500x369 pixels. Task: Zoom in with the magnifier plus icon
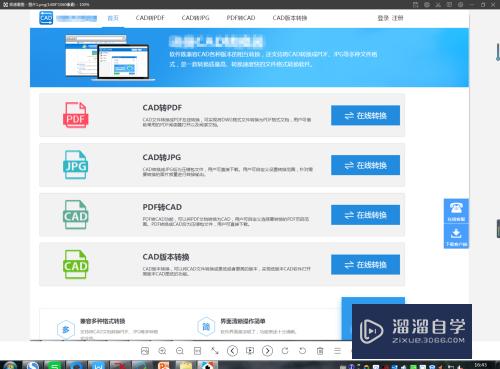click(162, 351)
